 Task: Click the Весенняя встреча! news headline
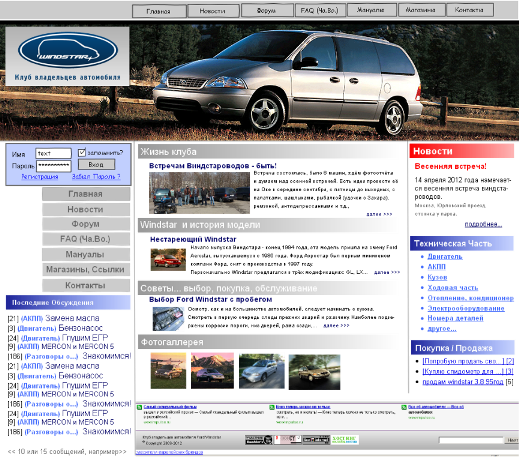coord(450,166)
